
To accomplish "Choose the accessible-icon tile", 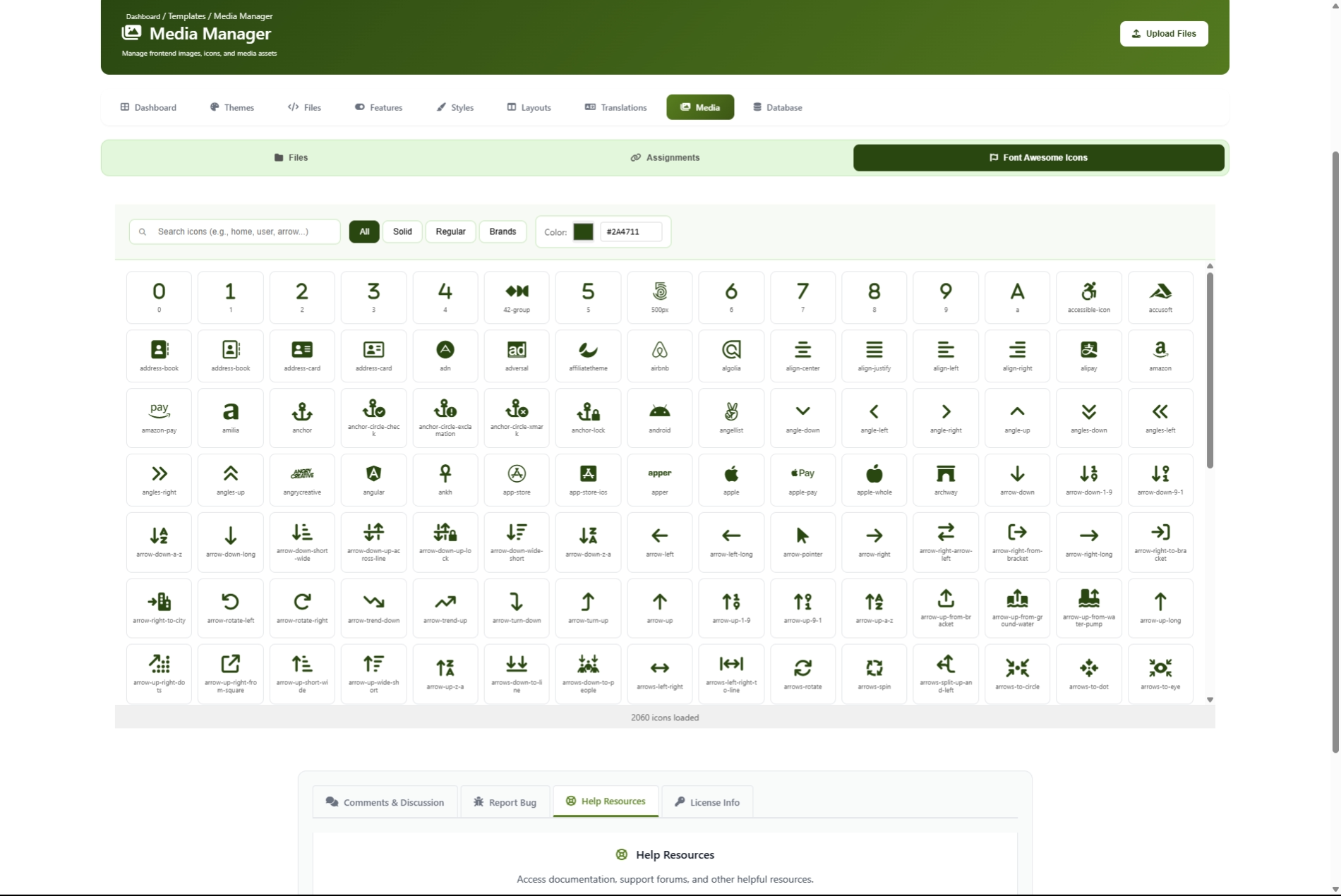I will click(1088, 297).
